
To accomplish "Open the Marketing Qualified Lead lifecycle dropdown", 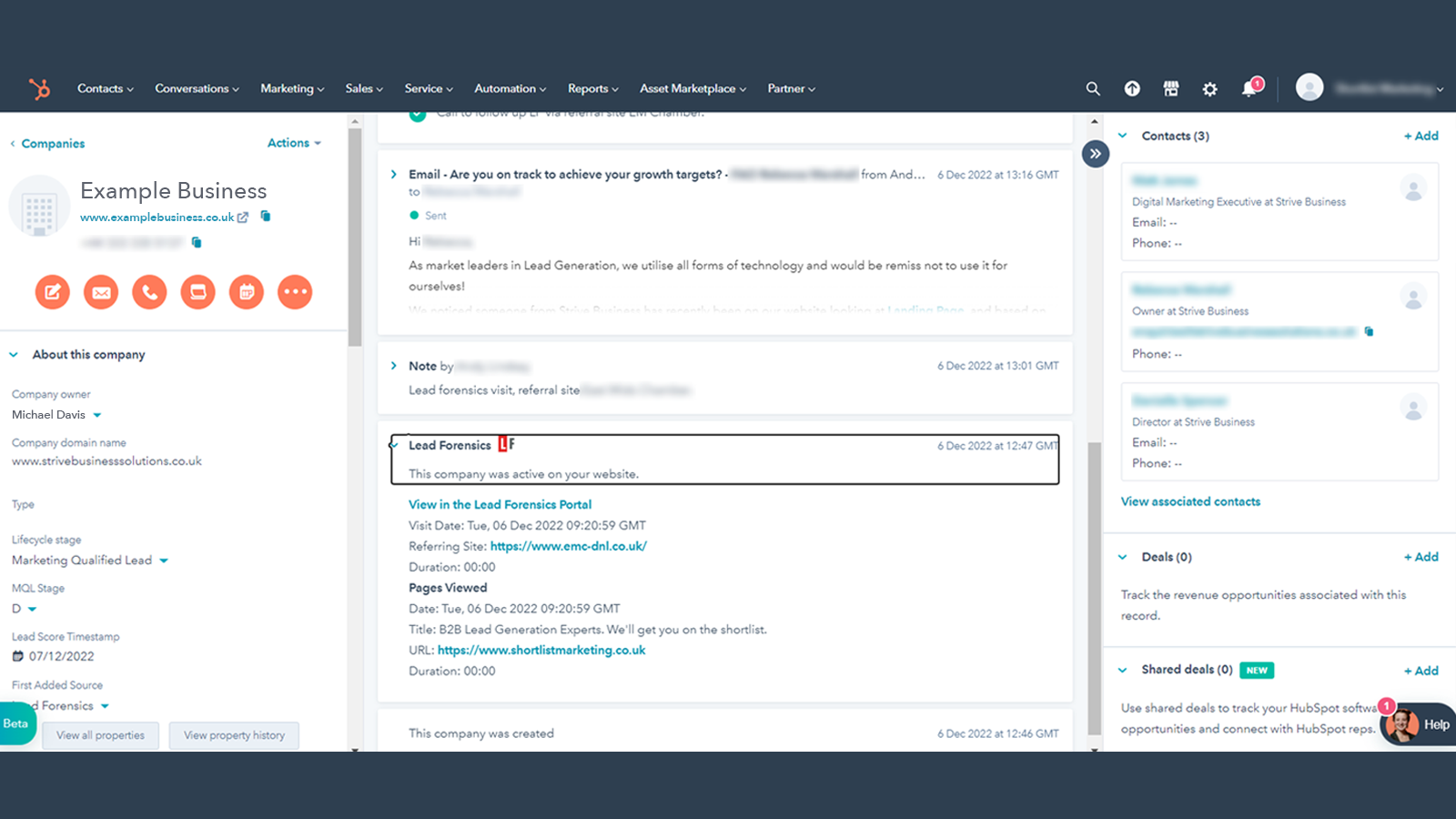I will 164,561.
